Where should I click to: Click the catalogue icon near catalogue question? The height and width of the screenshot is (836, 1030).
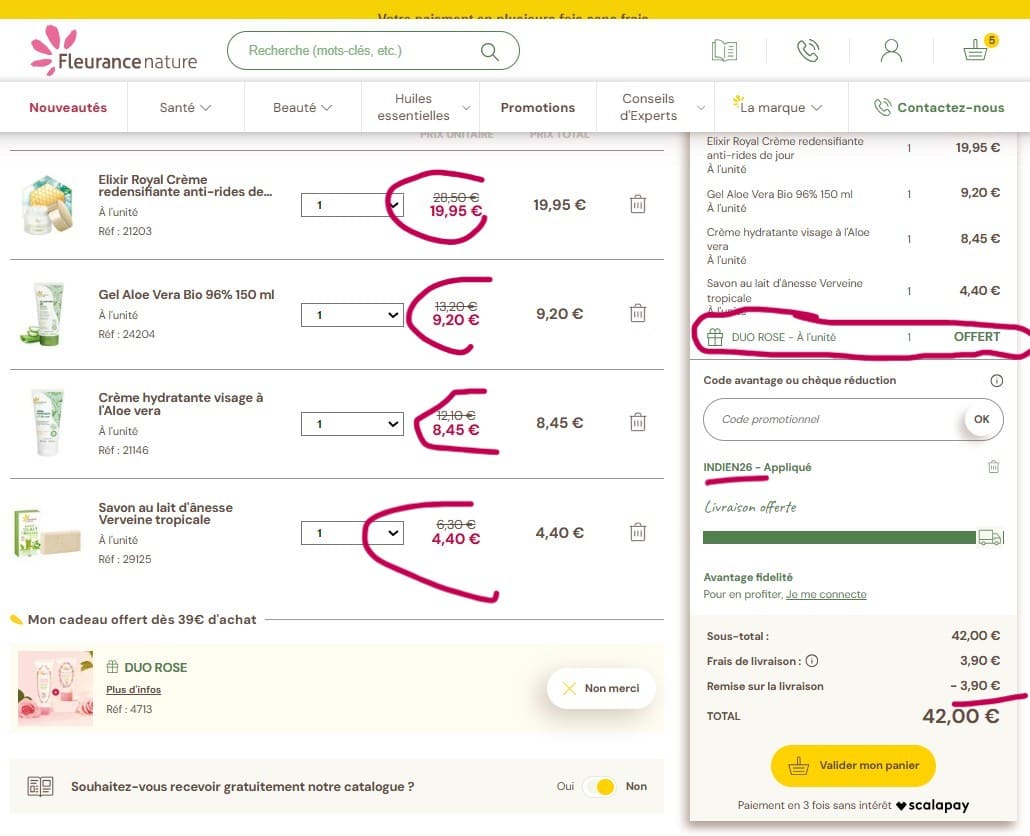(x=40, y=786)
